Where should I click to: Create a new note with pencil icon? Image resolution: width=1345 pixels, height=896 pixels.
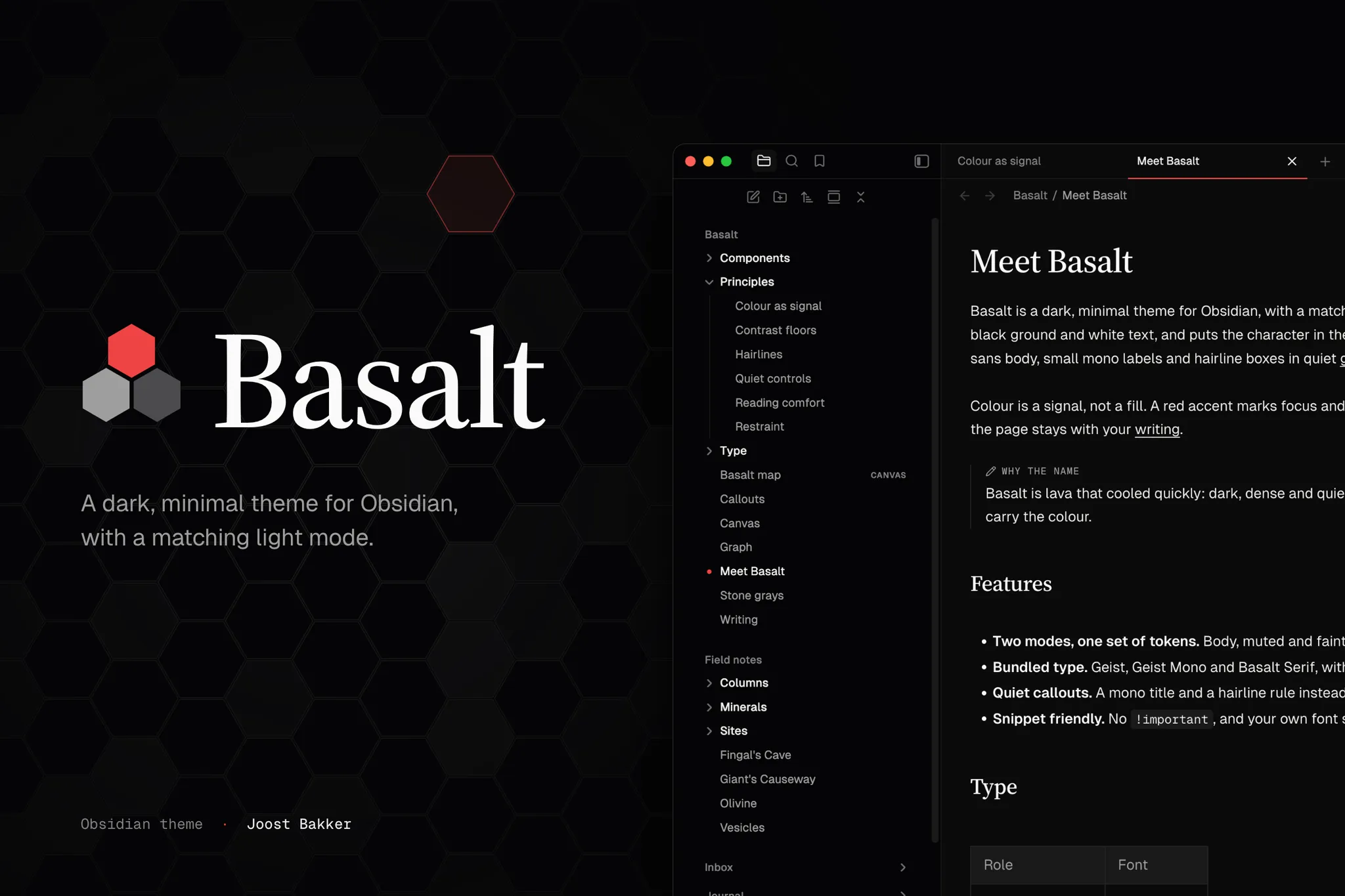click(x=753, y=197)
